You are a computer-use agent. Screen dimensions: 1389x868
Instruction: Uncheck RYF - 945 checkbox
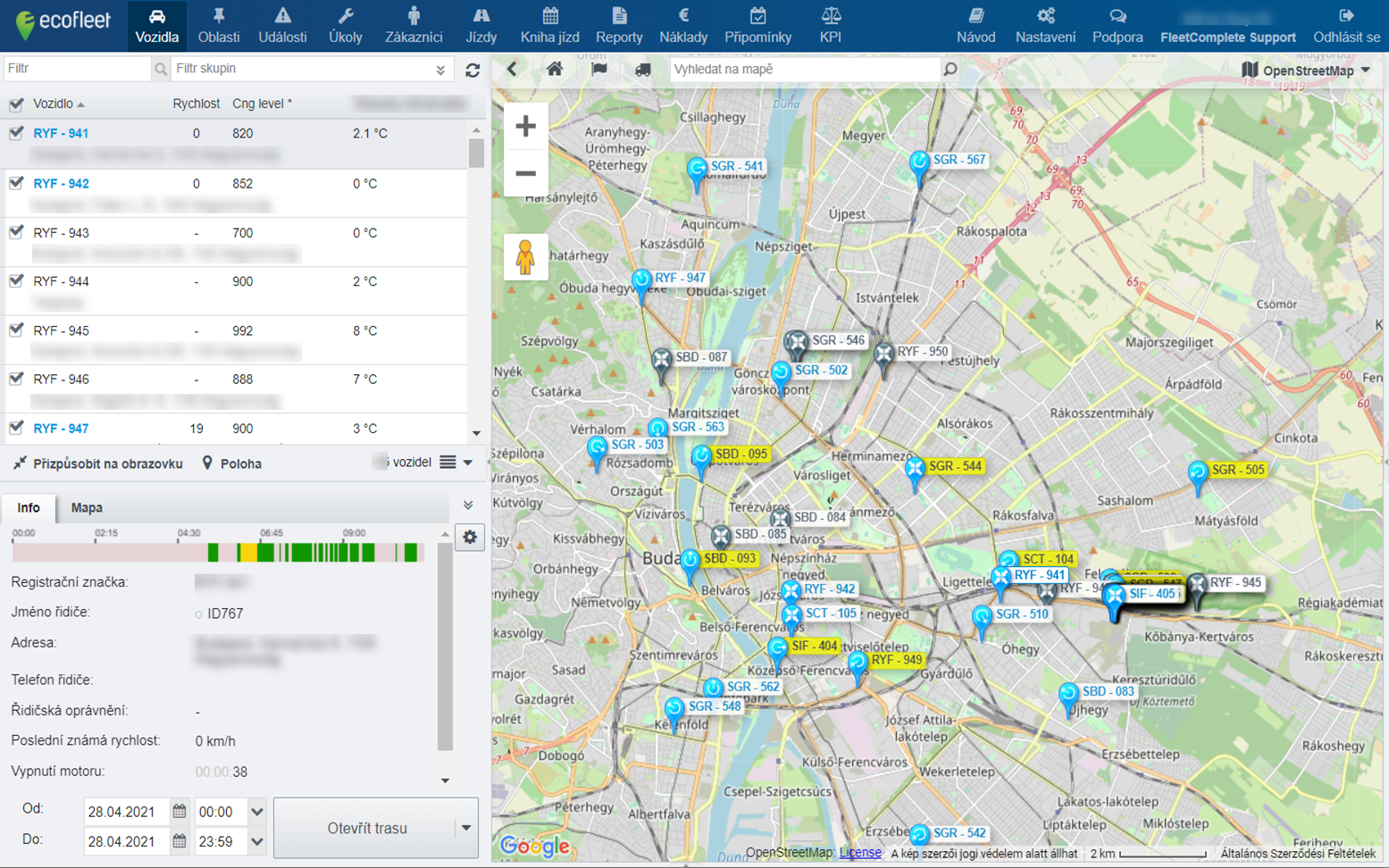tap(16, 330)
